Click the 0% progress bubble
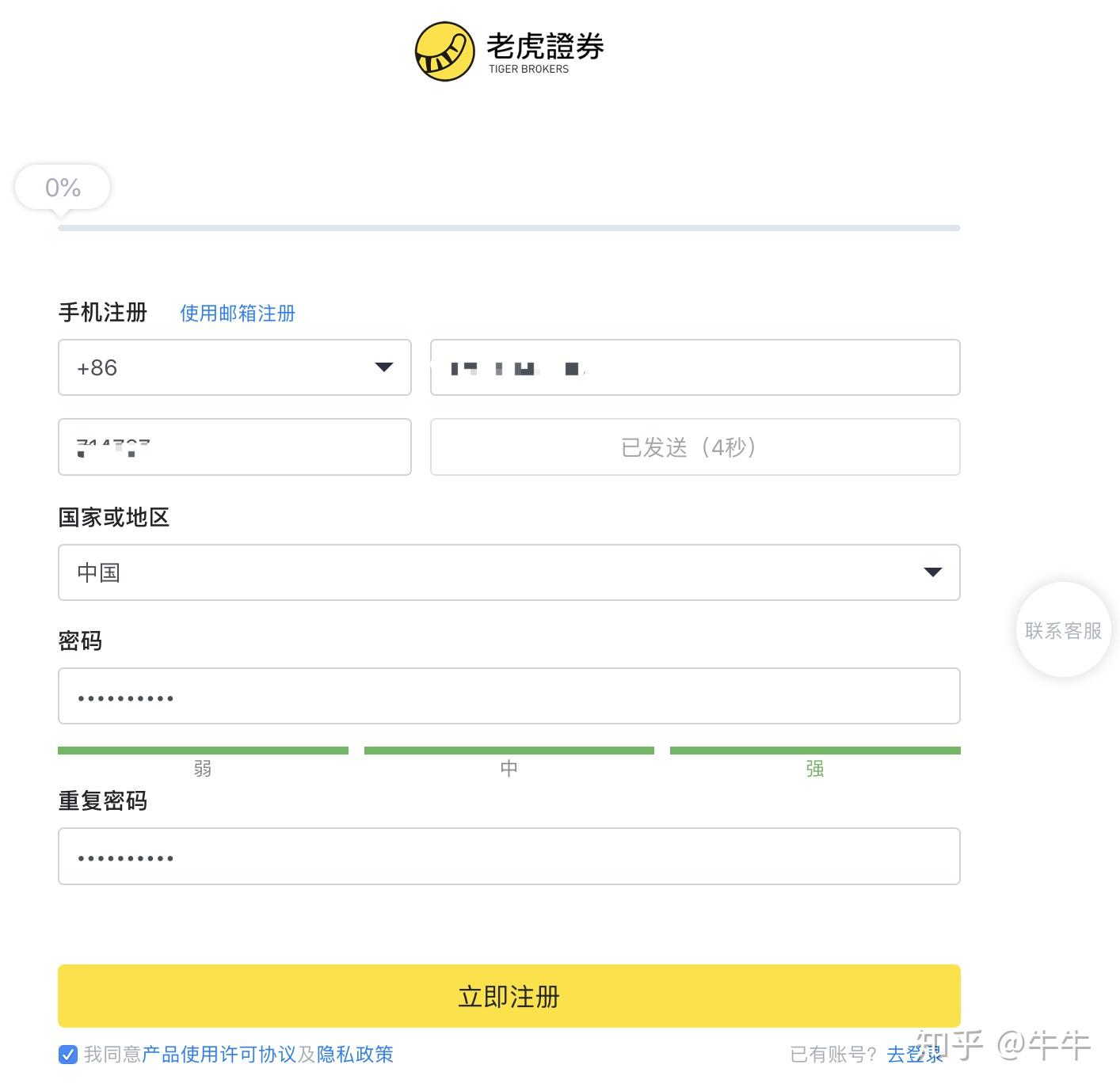 tap(63, 188)
